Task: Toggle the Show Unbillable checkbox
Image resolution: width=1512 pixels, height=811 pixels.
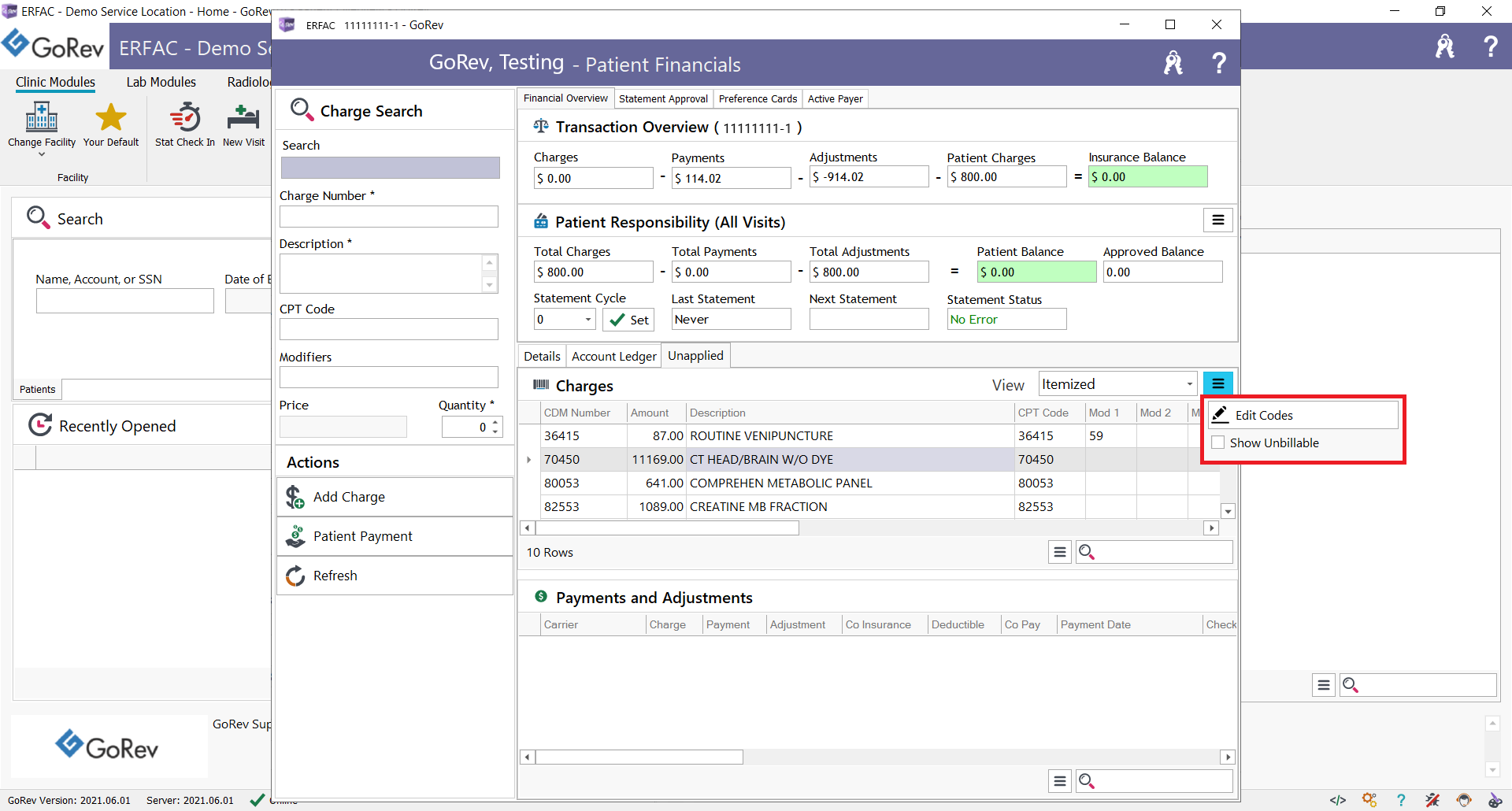Action: click(1218, 443)
